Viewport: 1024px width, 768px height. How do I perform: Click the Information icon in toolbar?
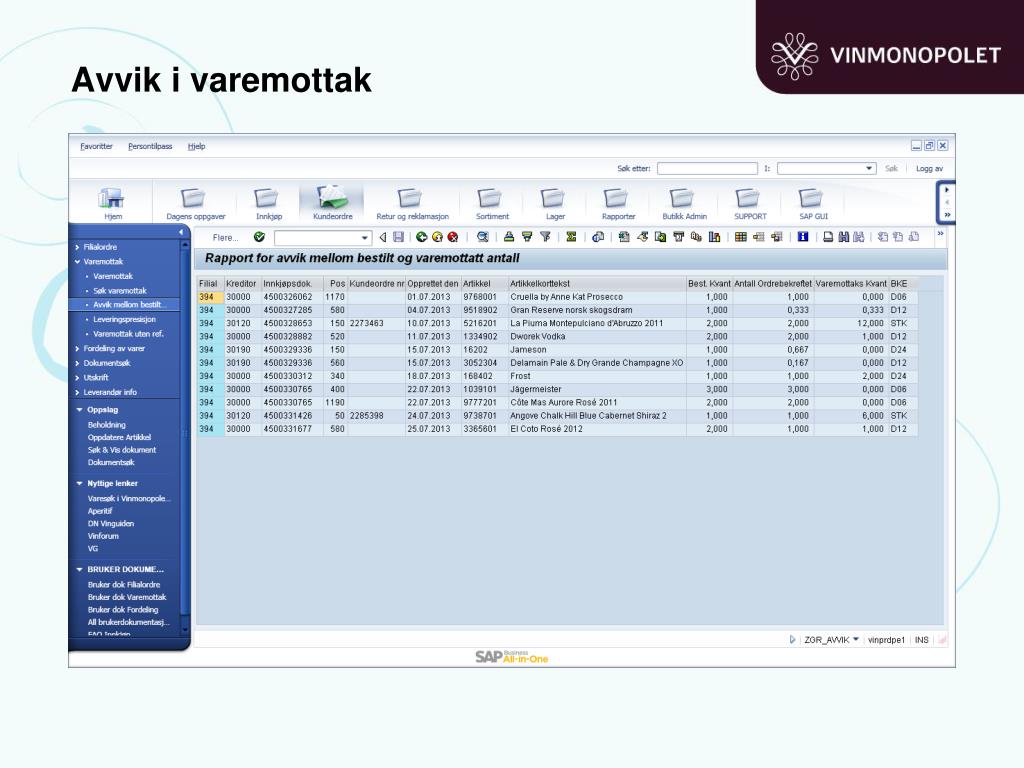[x=803, y=237]
